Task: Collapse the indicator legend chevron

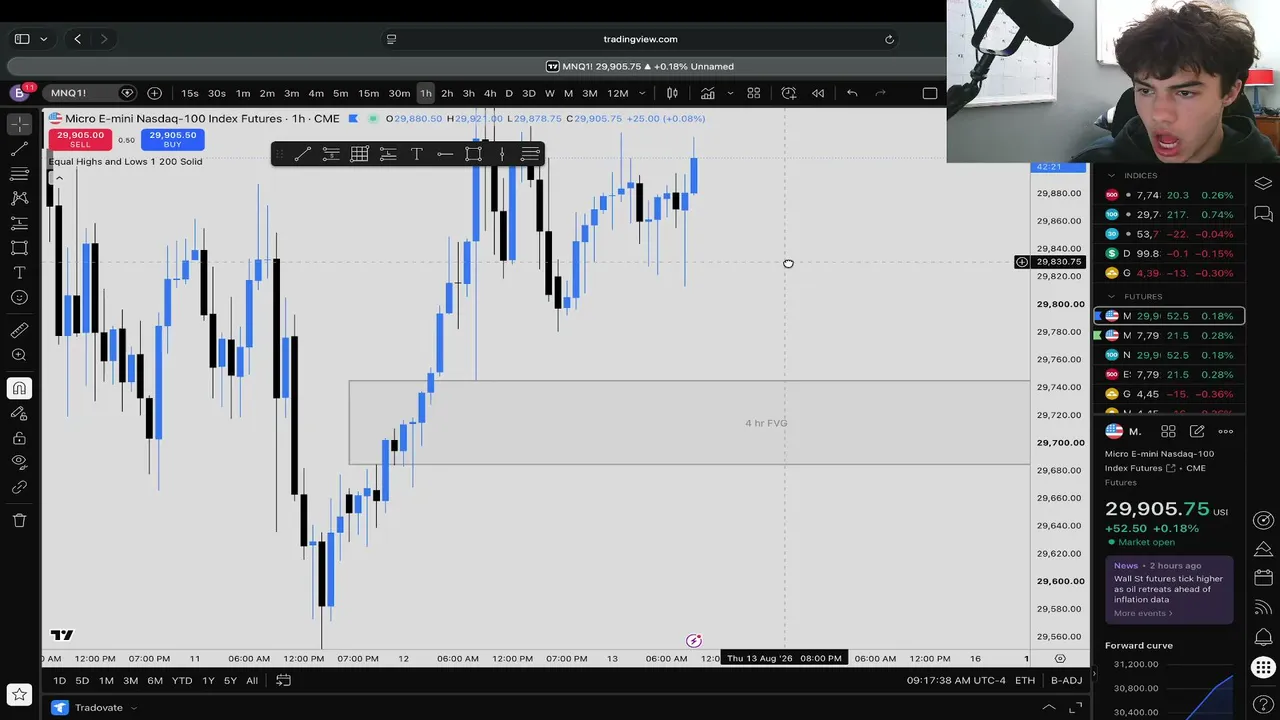Action: (x=59, y=178)
